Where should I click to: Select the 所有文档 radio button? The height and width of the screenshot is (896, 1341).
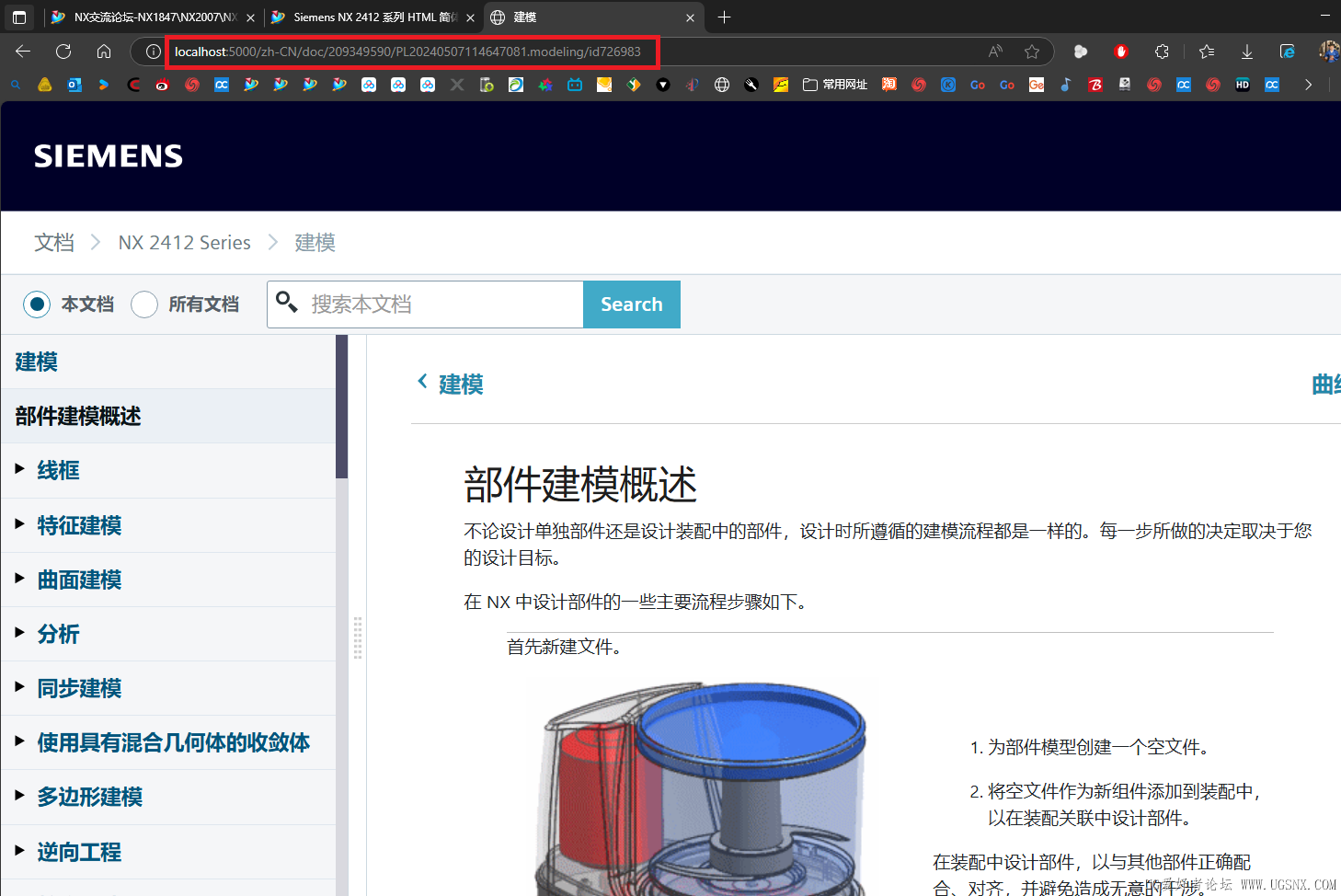click(x=144, y=304)
